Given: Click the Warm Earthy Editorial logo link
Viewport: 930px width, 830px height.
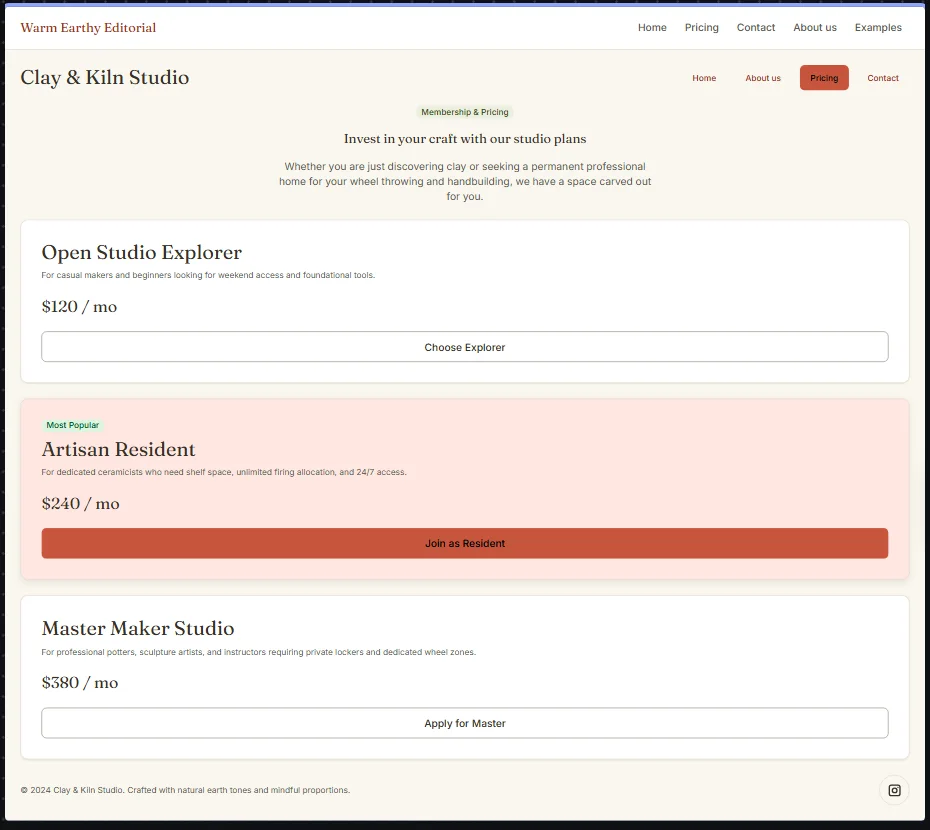Looking at the screenshot, I should tap(88, 28).
